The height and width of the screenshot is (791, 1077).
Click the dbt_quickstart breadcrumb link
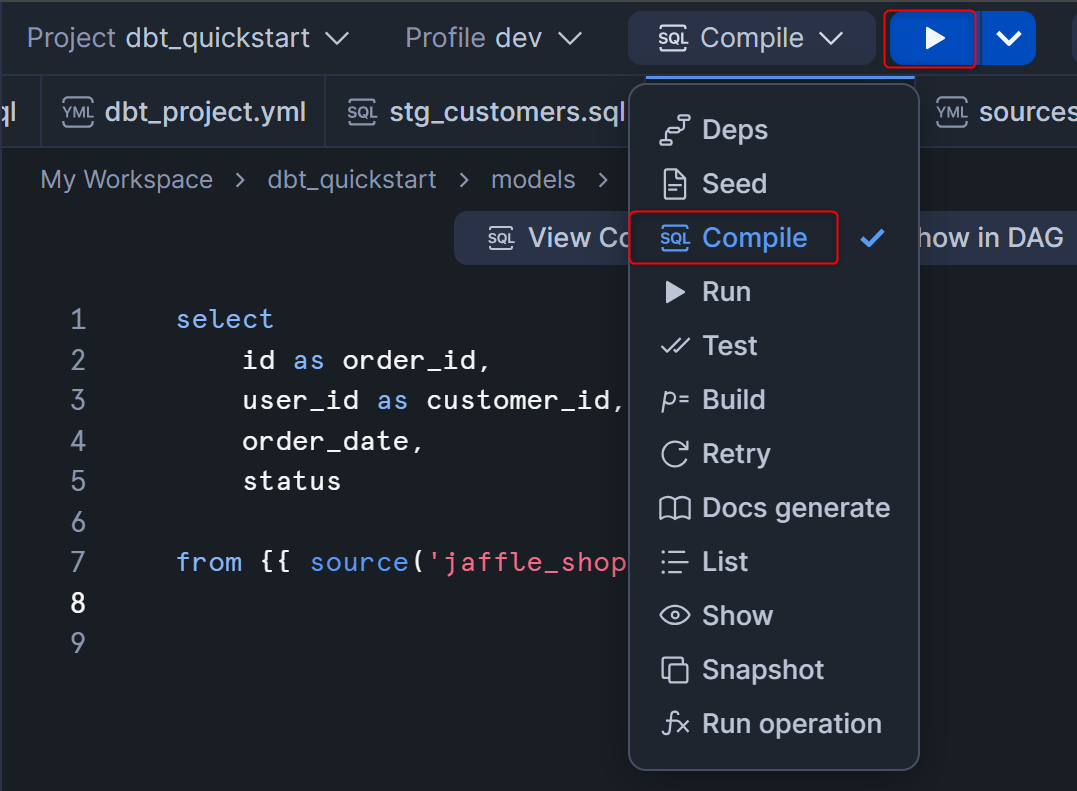tap(352, 180)
